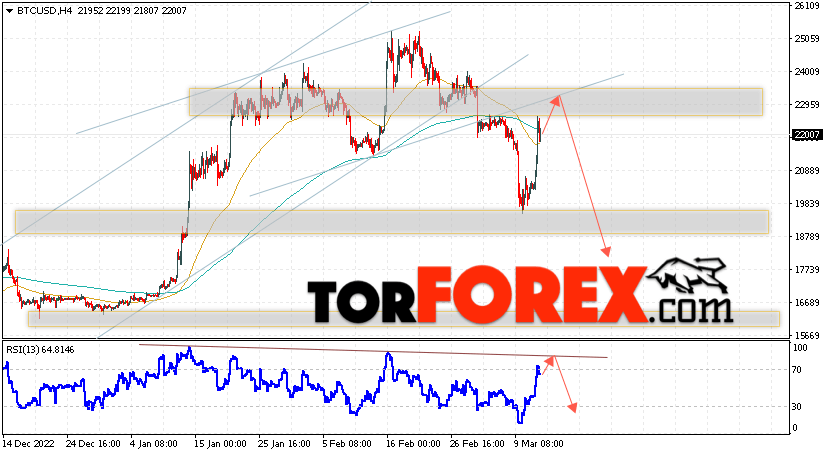Click the 17739 price scale value
830x455 pixels.
click(807, 270)
